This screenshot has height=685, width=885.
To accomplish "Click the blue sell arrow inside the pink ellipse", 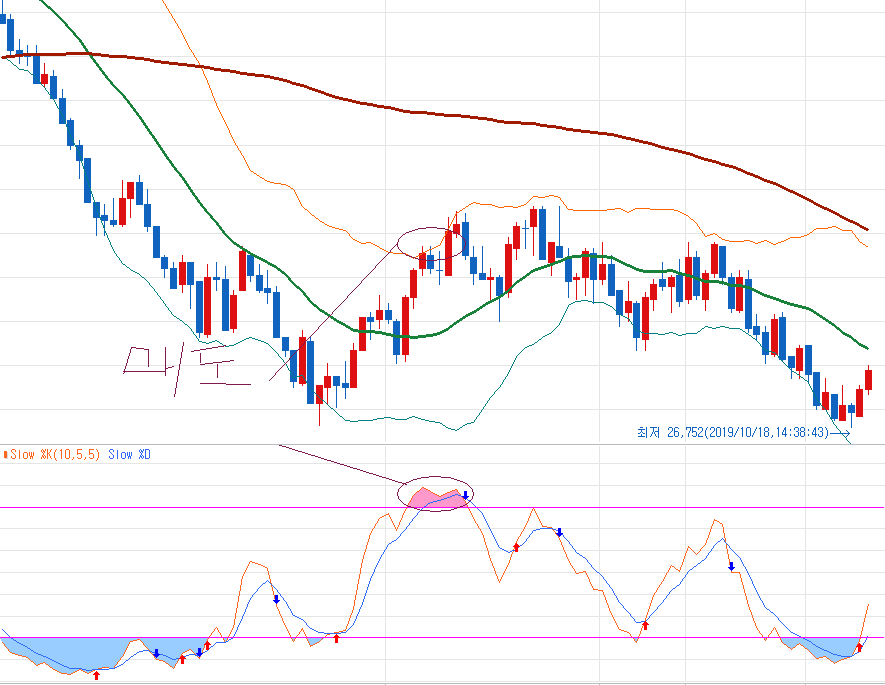I will point(465,496).
